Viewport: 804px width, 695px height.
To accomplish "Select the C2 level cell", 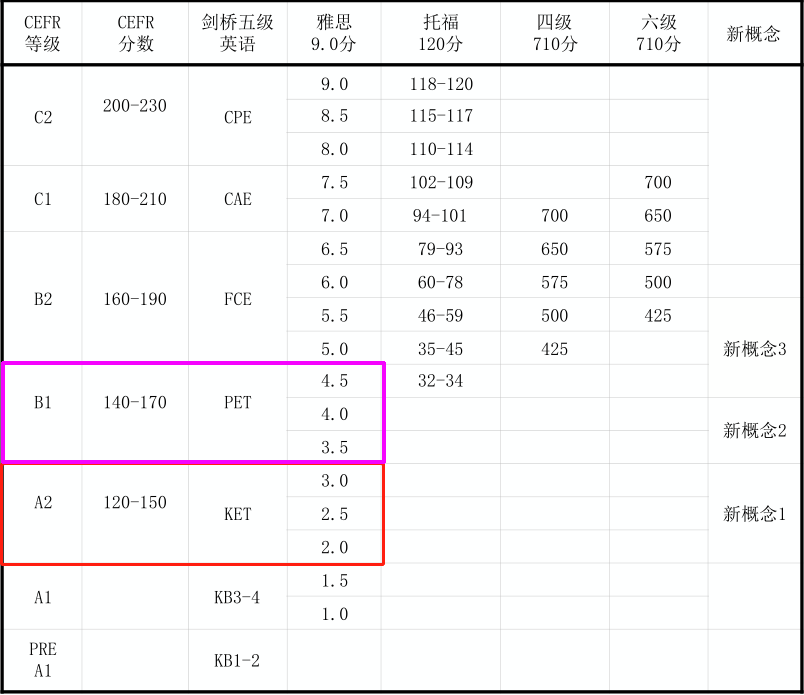I will click(x=42, y=116).
